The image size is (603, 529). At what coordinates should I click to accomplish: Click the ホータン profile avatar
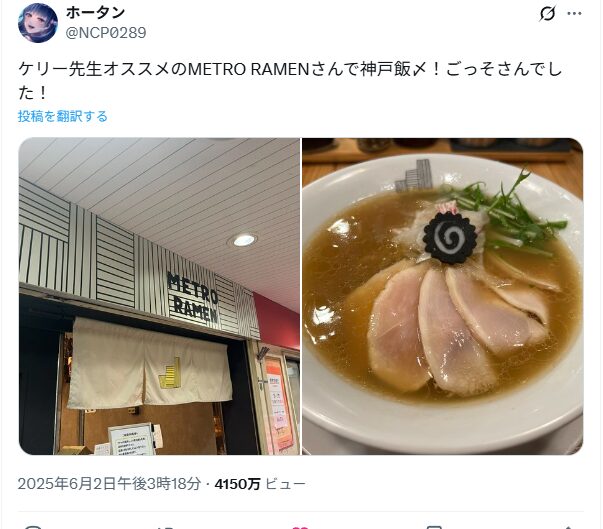click(38, 23)
